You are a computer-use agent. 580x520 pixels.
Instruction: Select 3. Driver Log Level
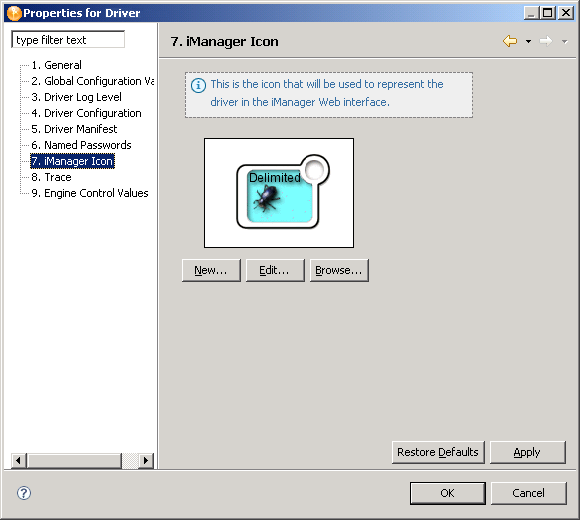76,97
